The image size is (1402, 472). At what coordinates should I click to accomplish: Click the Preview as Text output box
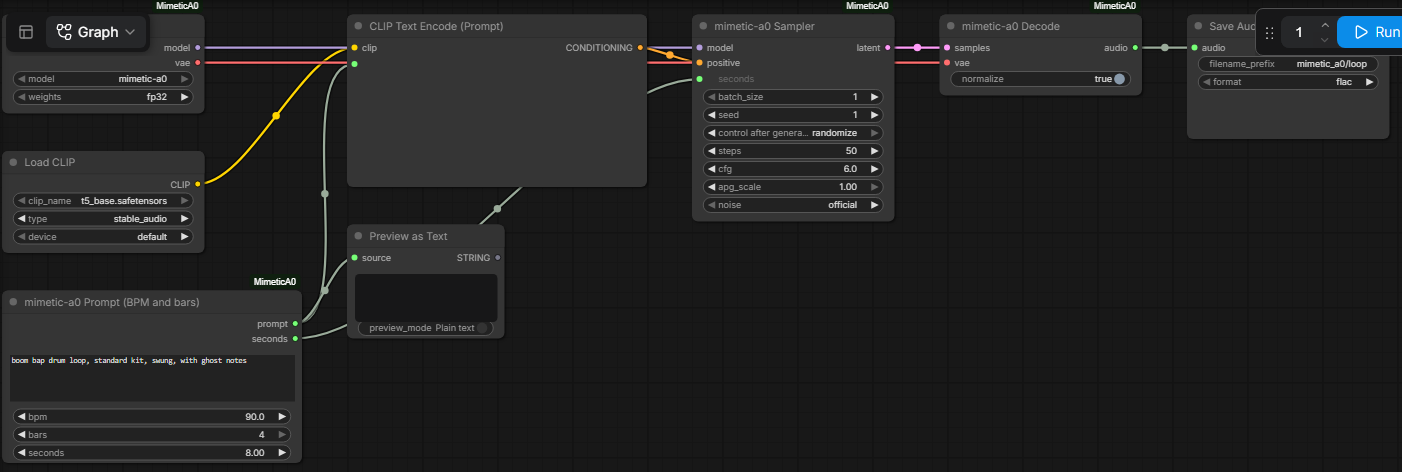click(426, 297)
